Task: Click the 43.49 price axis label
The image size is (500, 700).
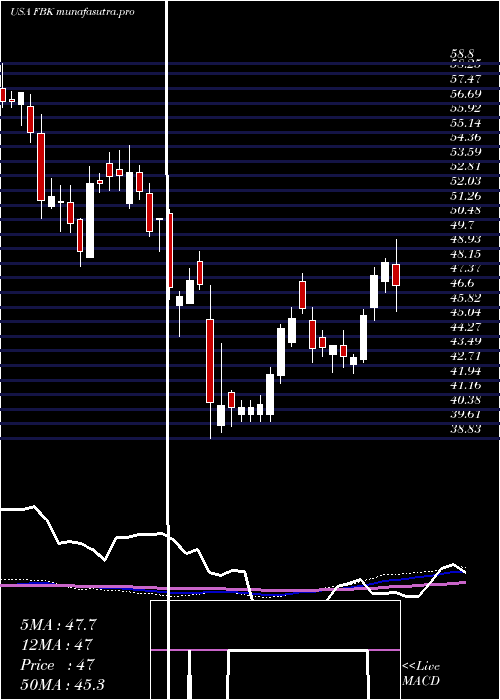Action: tap(466, 341)
